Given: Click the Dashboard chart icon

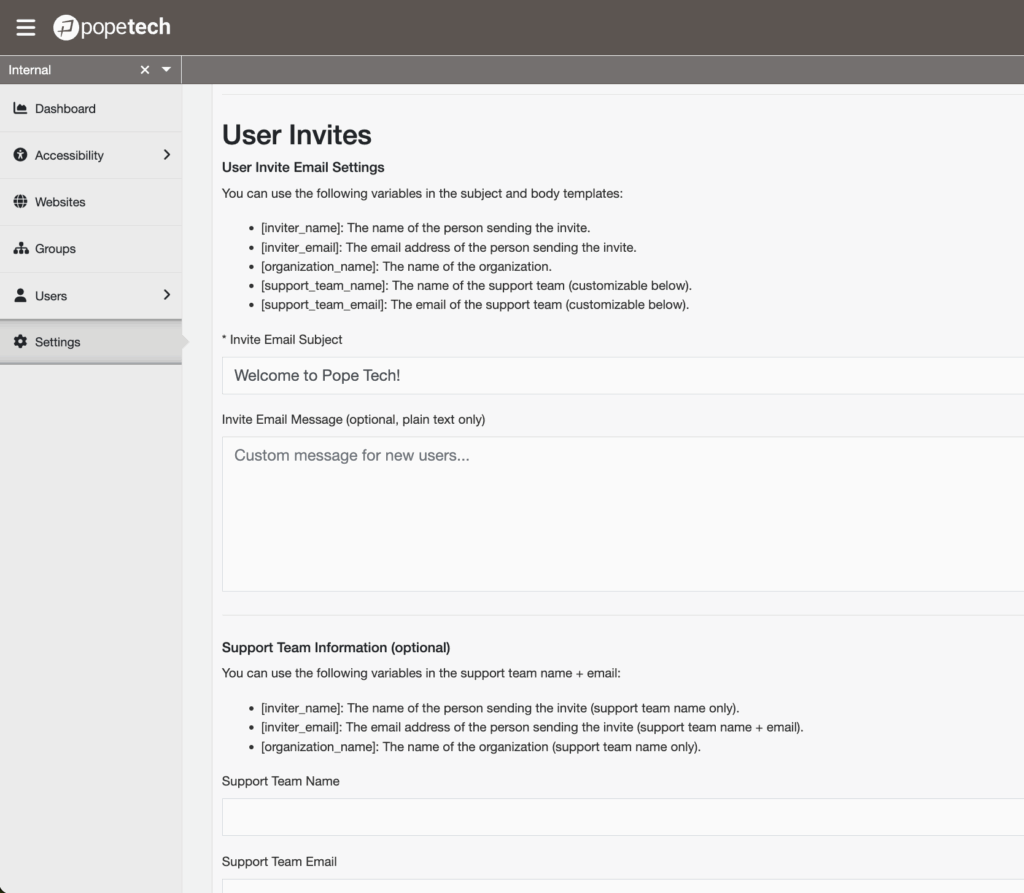Looking at the screenshot, I should (x=20, y=108).
